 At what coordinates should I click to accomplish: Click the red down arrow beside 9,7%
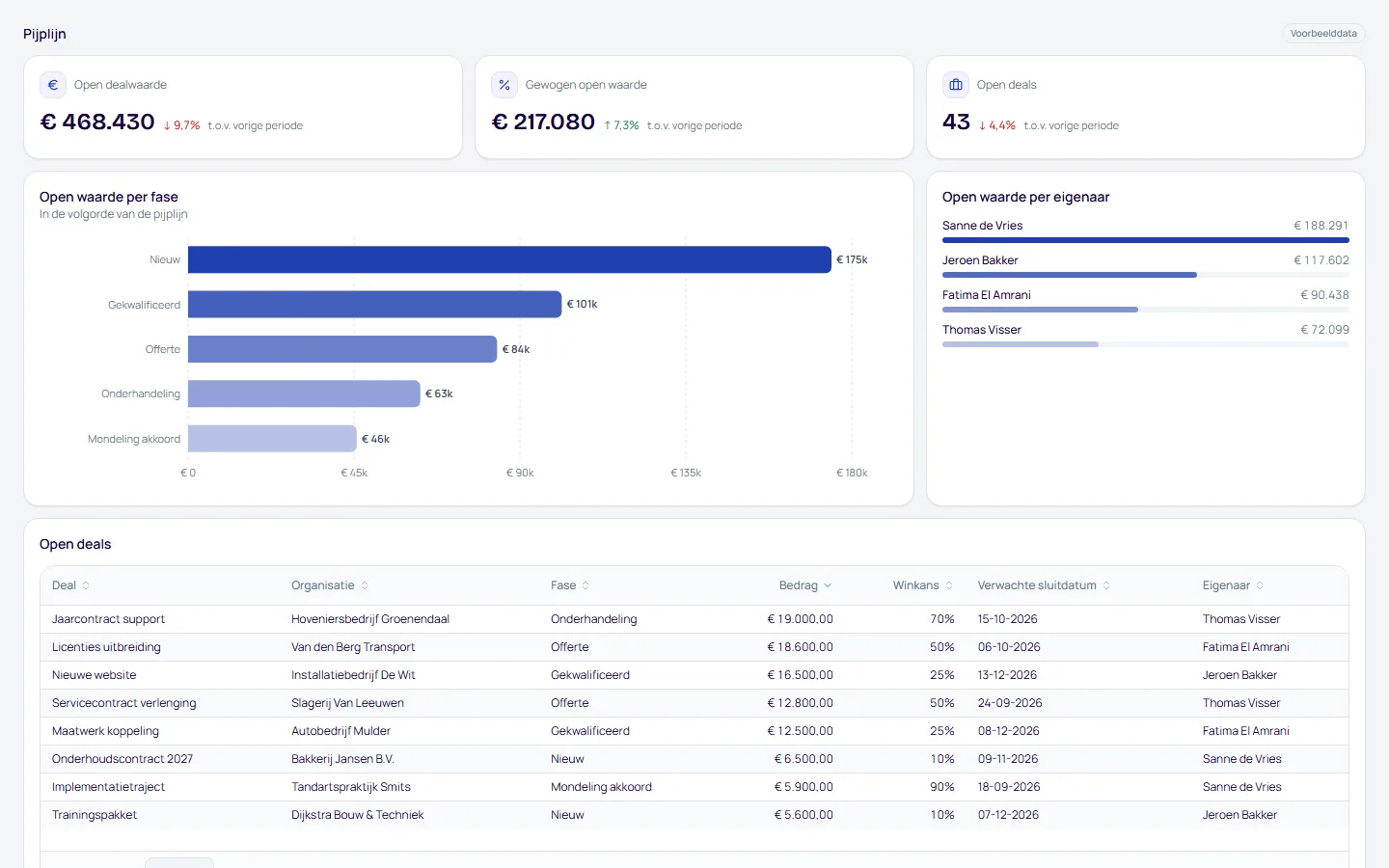coord(167,126)
